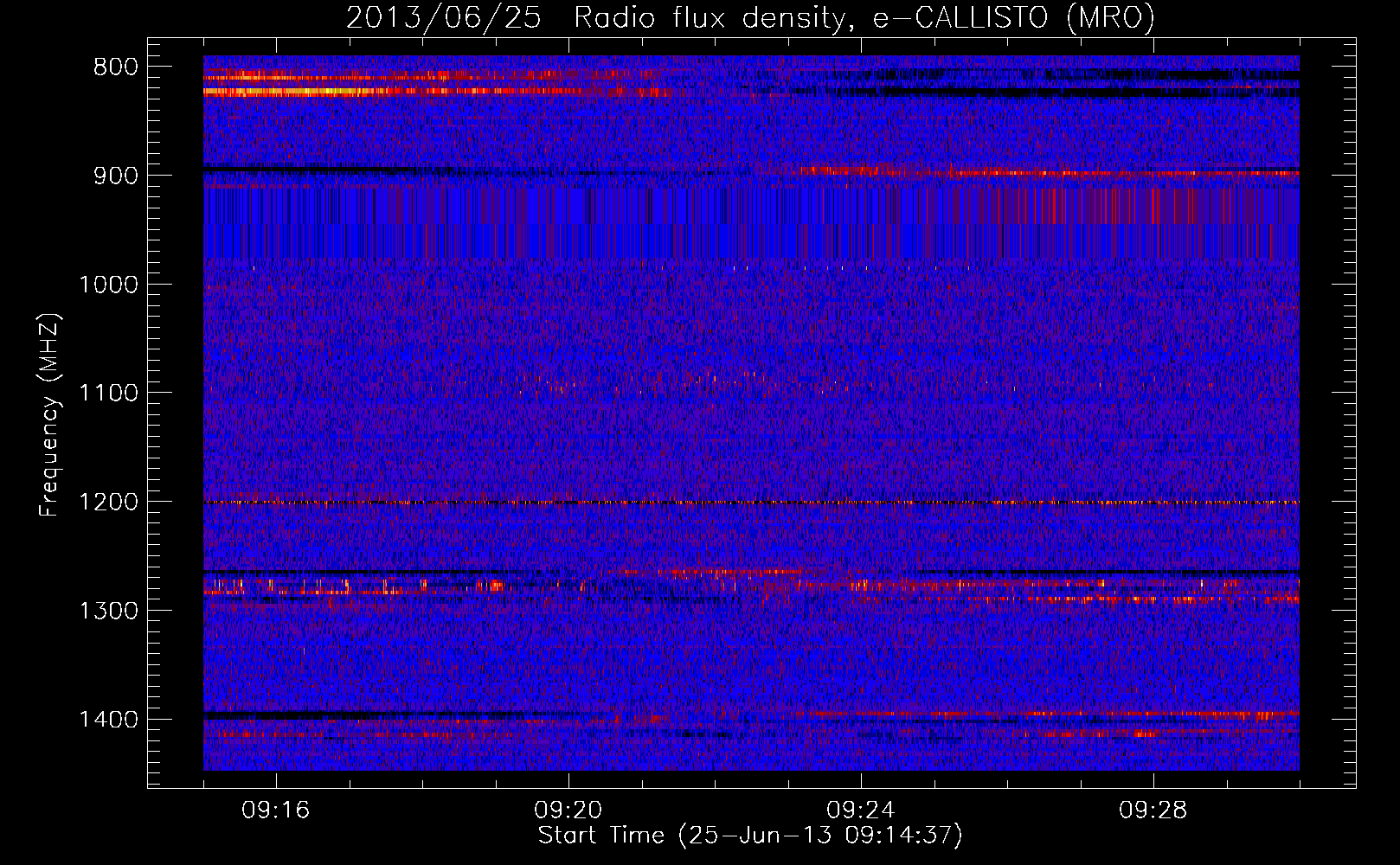Select the 1400 frequency tick label
Viewport: 1400px width, 865px height.
pos(109,720)
